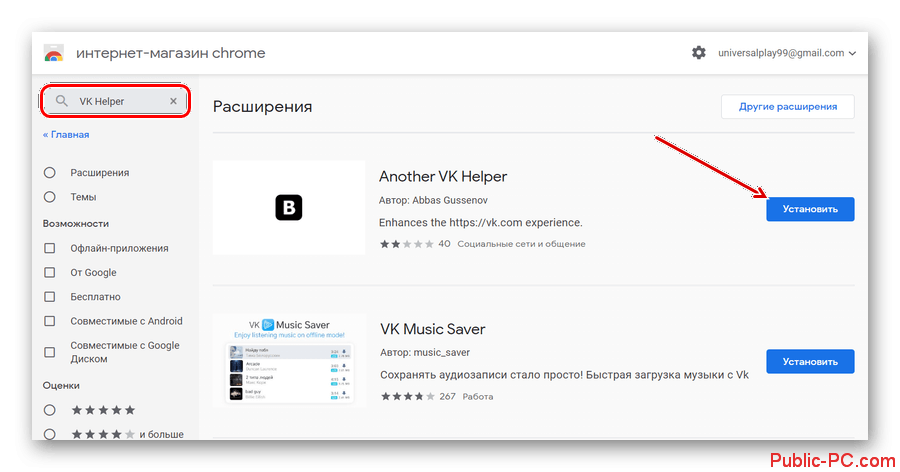
Task: Install Another VK Helper extension
Action: tap(810, 209)
